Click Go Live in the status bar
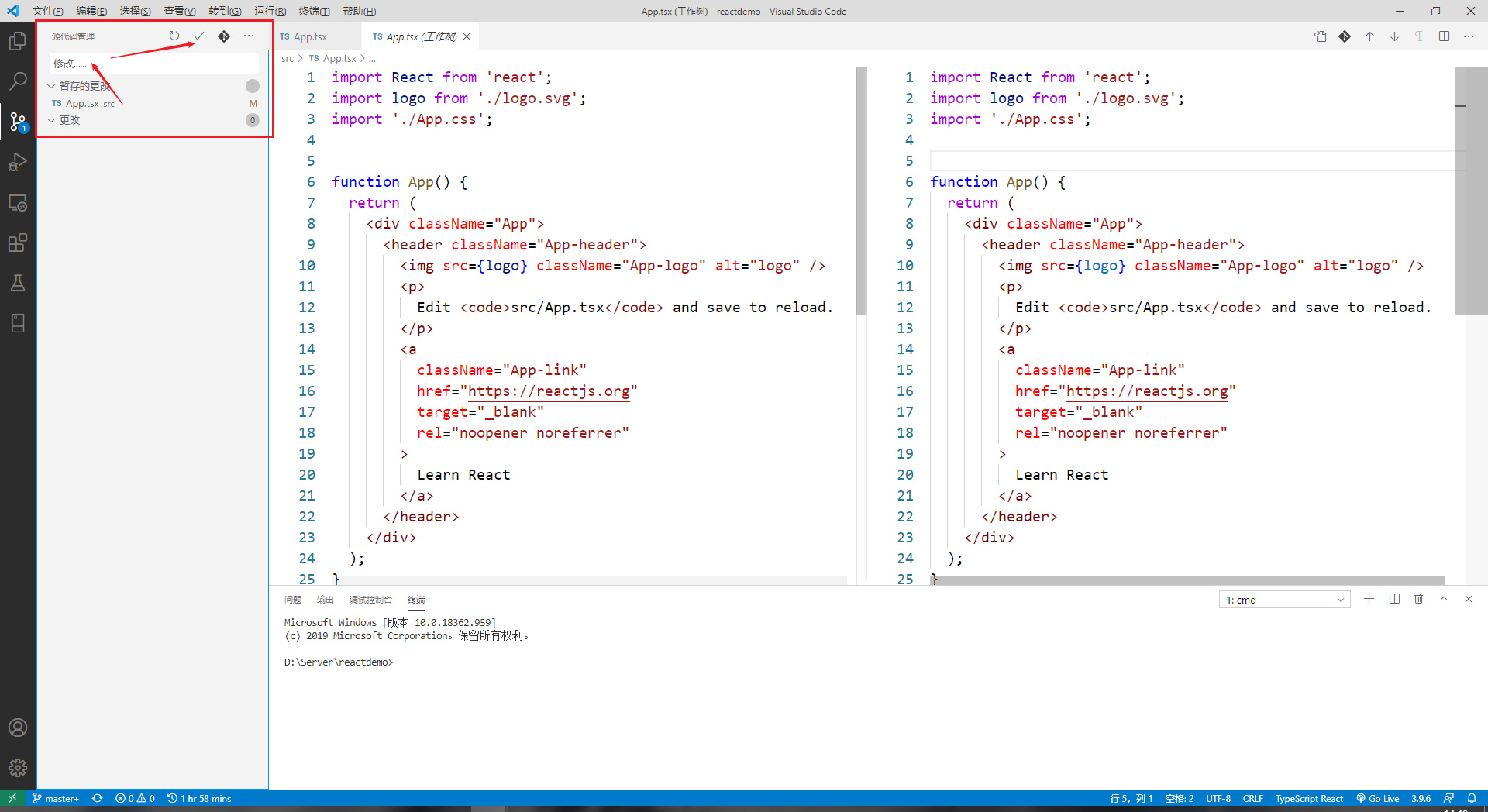Viewport: 1488px width, 812px height. [1377, 798]
